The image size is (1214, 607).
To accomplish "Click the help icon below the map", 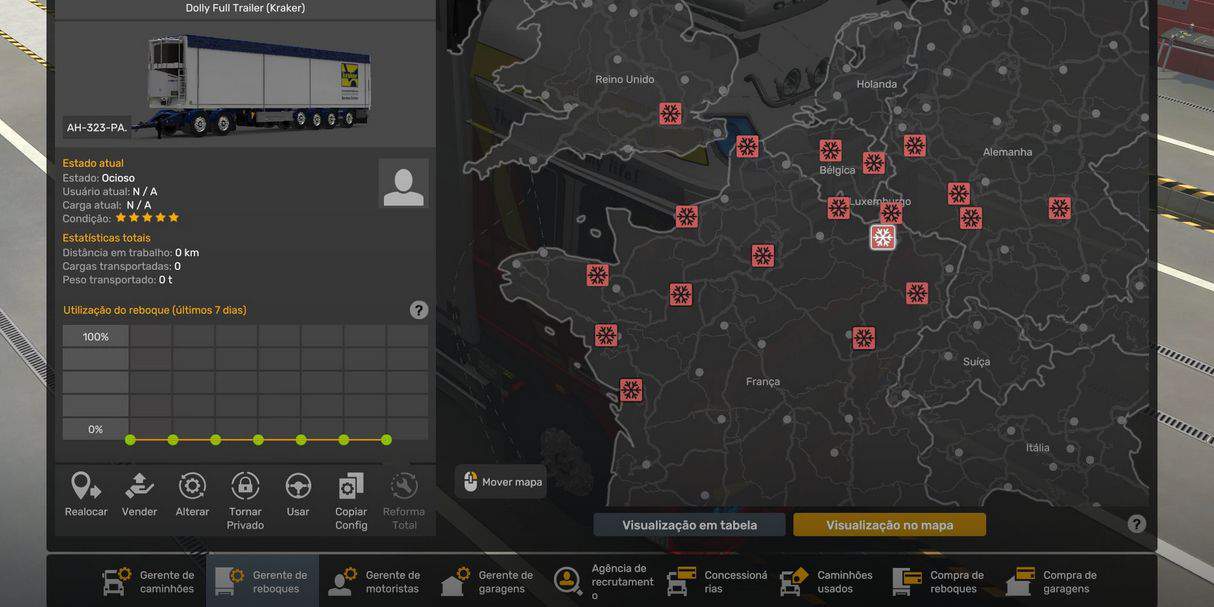I will pos(1137,524).
